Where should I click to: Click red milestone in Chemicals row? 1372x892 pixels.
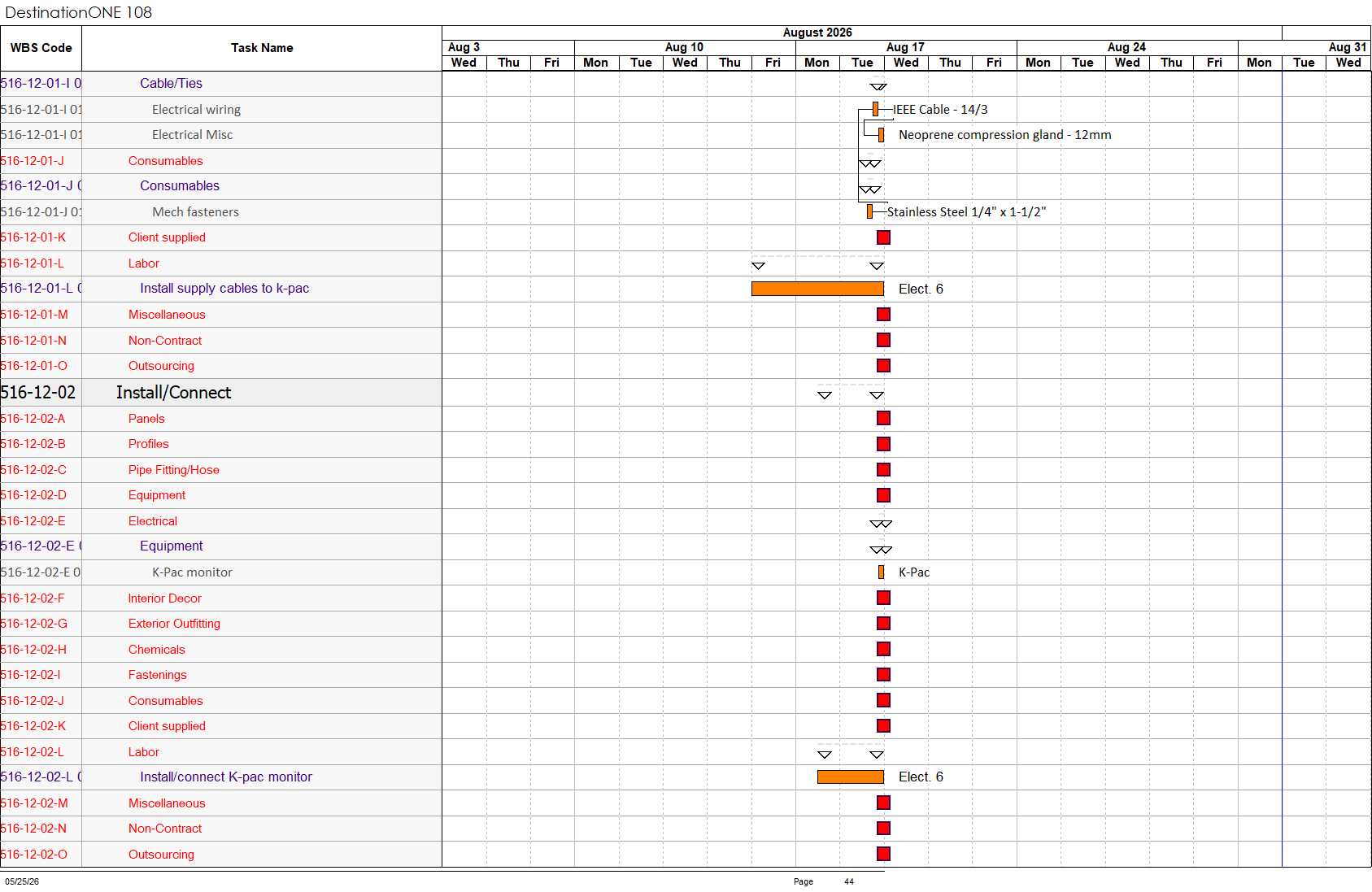point(883,649)
